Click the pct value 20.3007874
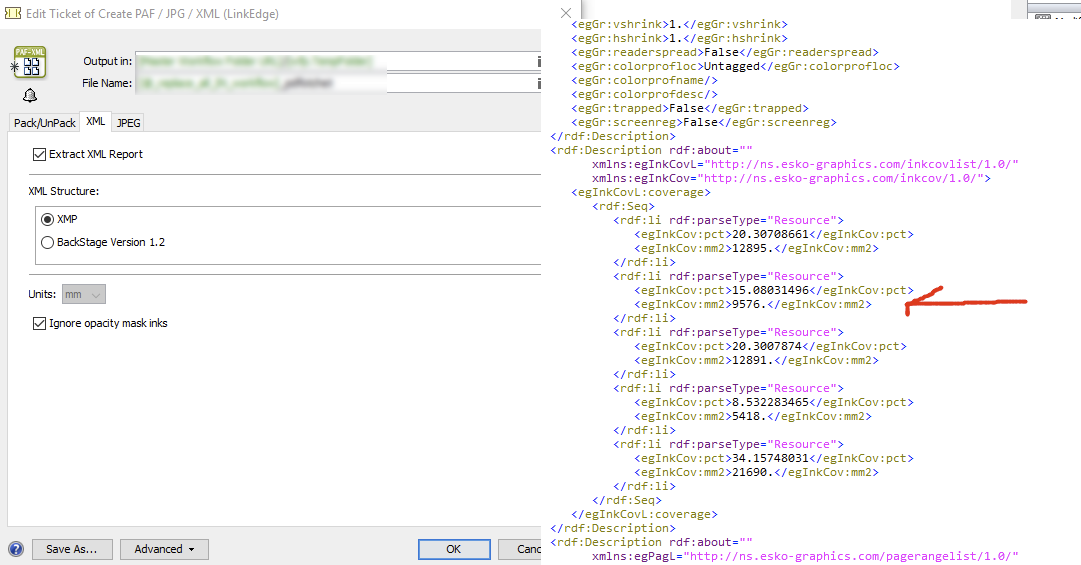1081x565 pixels. click(x=767, y=346)
